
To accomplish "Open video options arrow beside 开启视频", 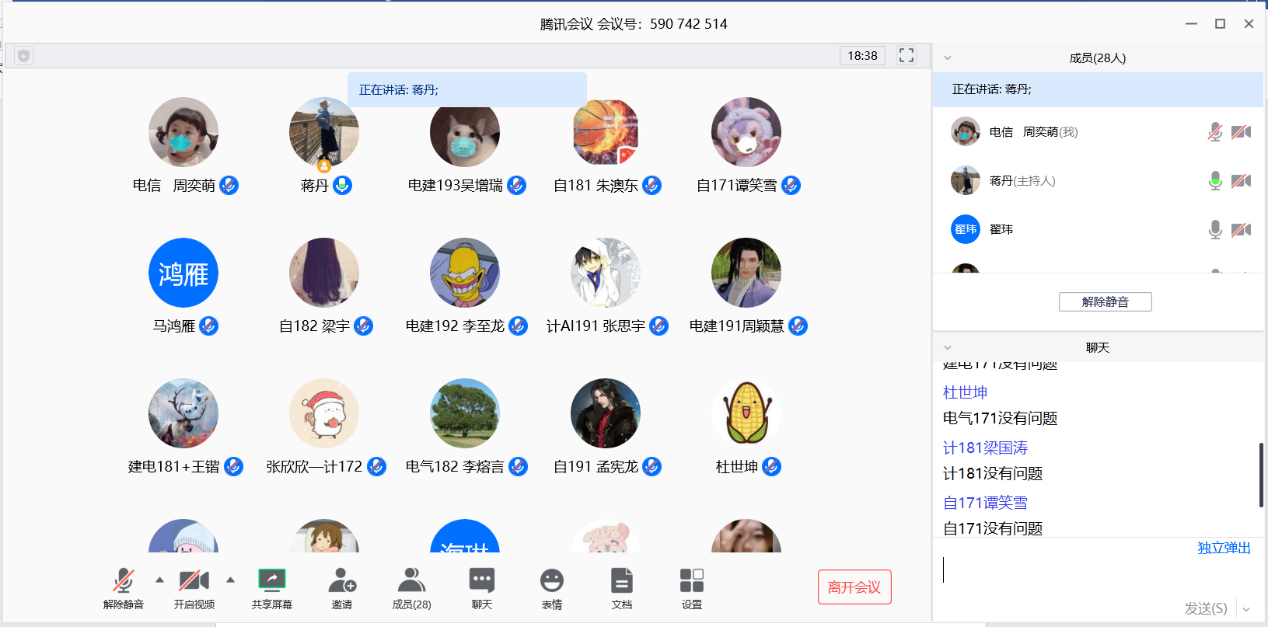I will (x=230, y=579).
